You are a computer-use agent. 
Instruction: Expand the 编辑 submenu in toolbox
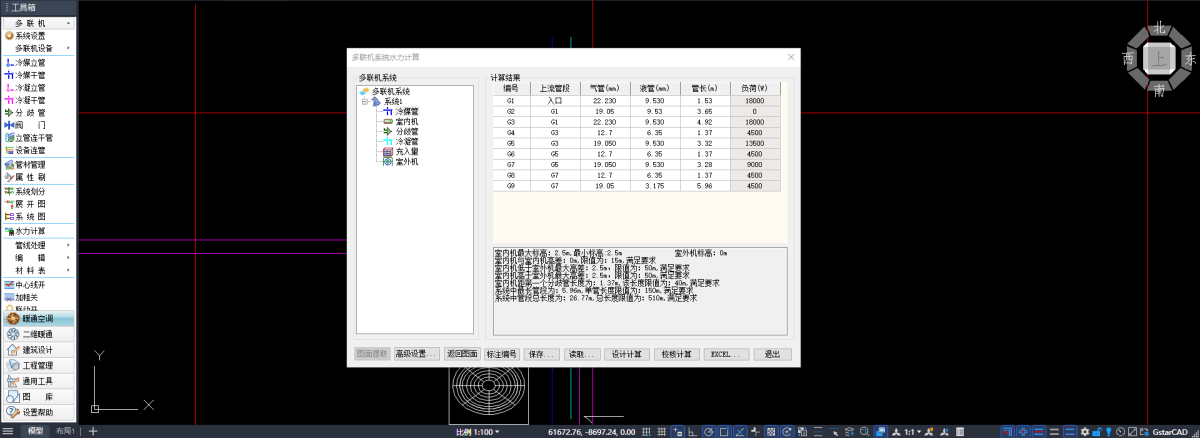38,257
